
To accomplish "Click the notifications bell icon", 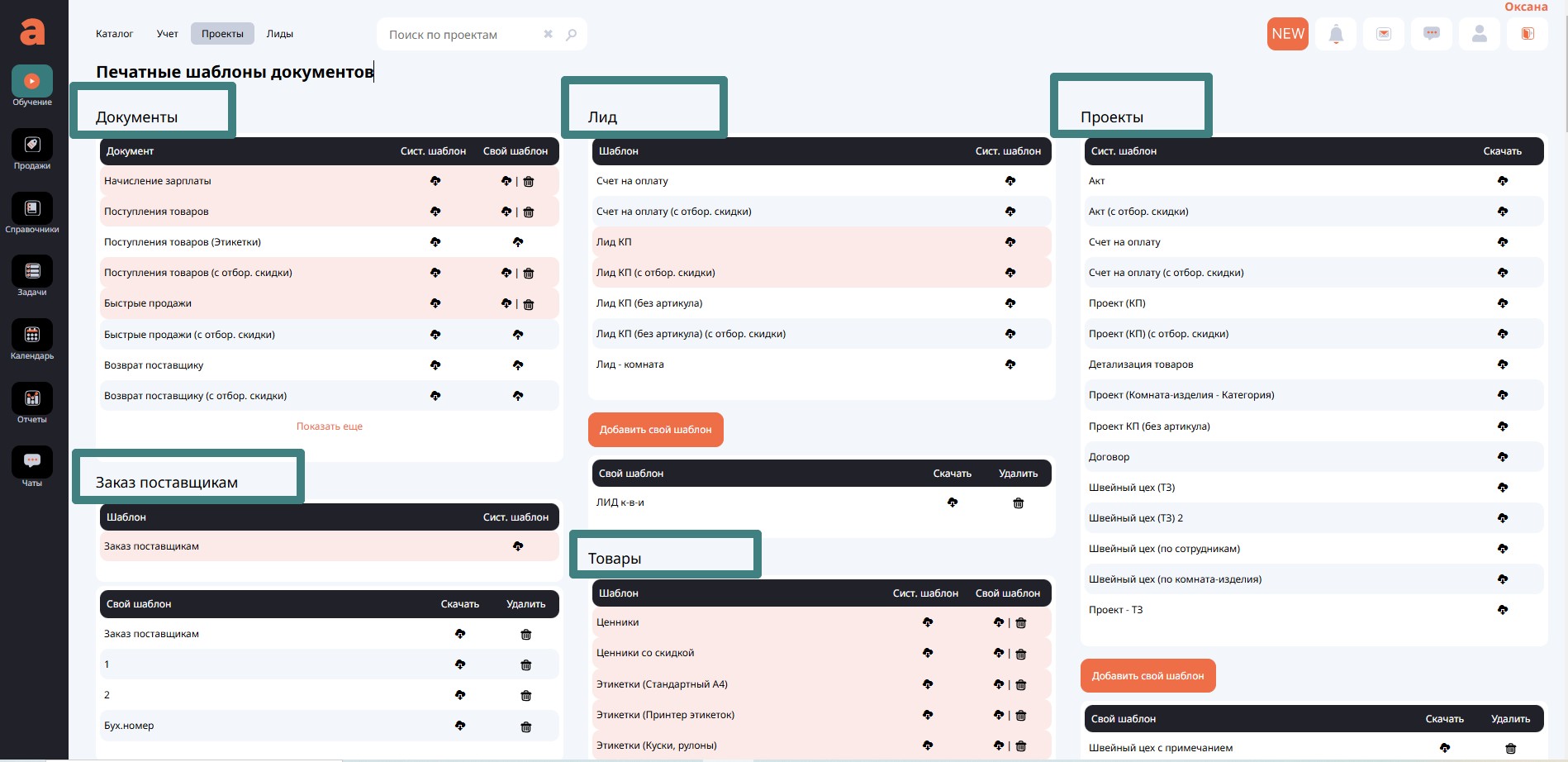I will 1336,34.
